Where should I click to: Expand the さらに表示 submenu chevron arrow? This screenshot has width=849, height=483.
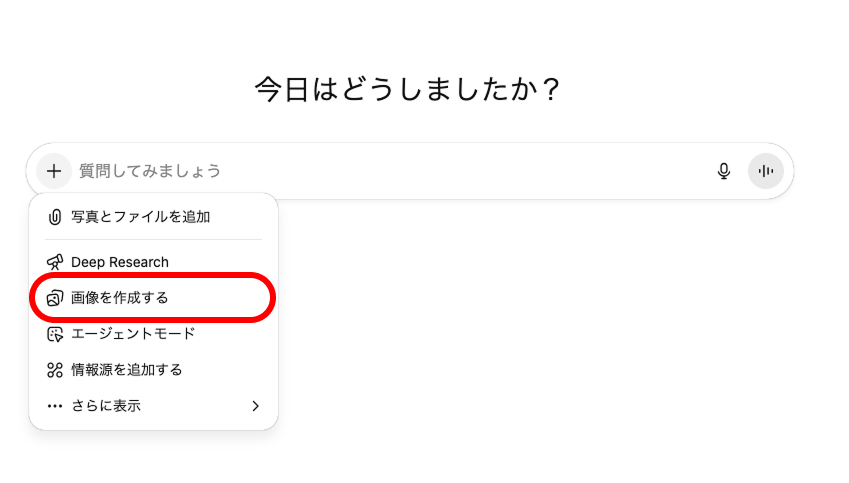255,406
